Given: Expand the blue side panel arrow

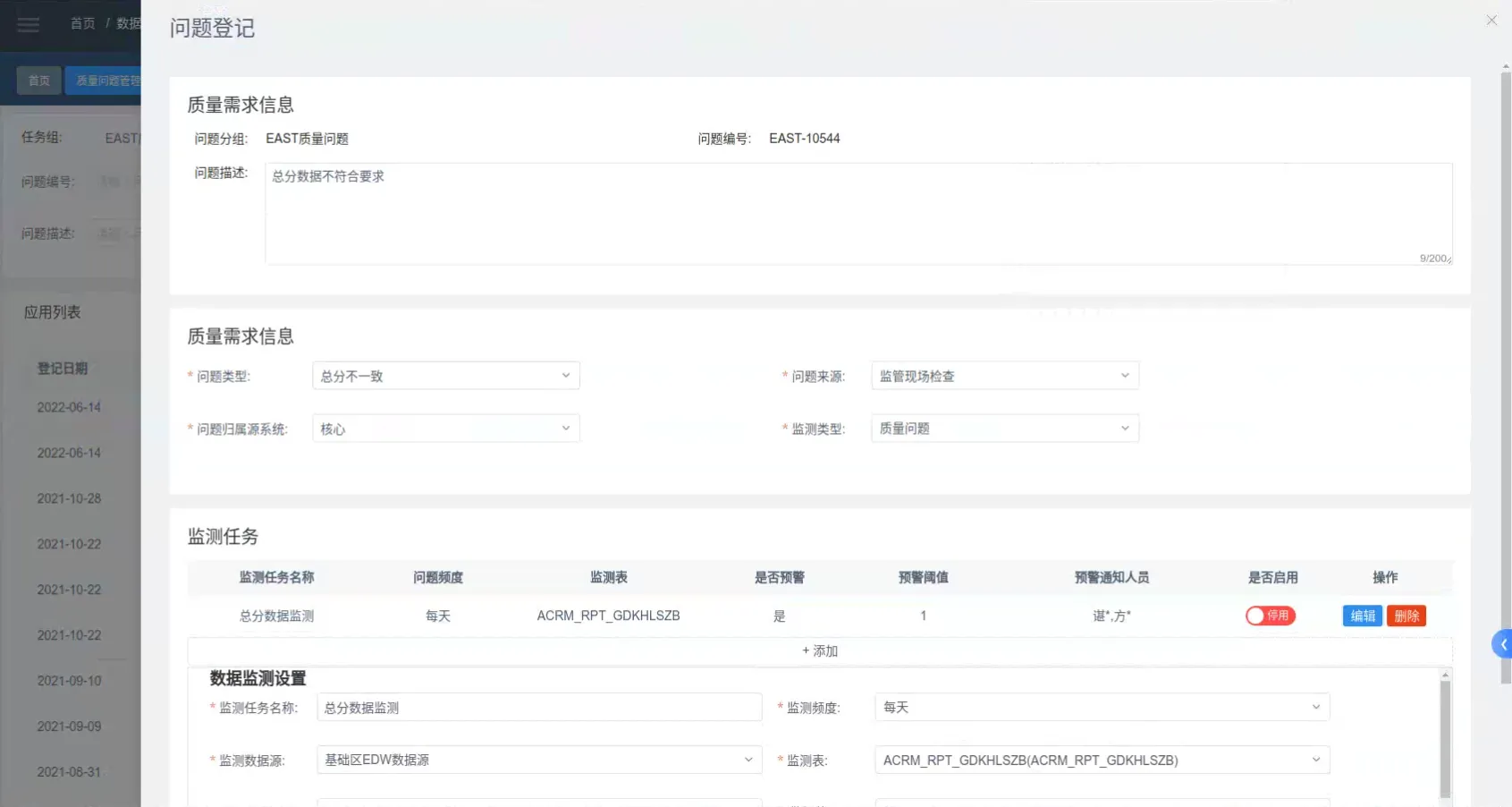Looking at the screenshot, I should pos(1502,644).
